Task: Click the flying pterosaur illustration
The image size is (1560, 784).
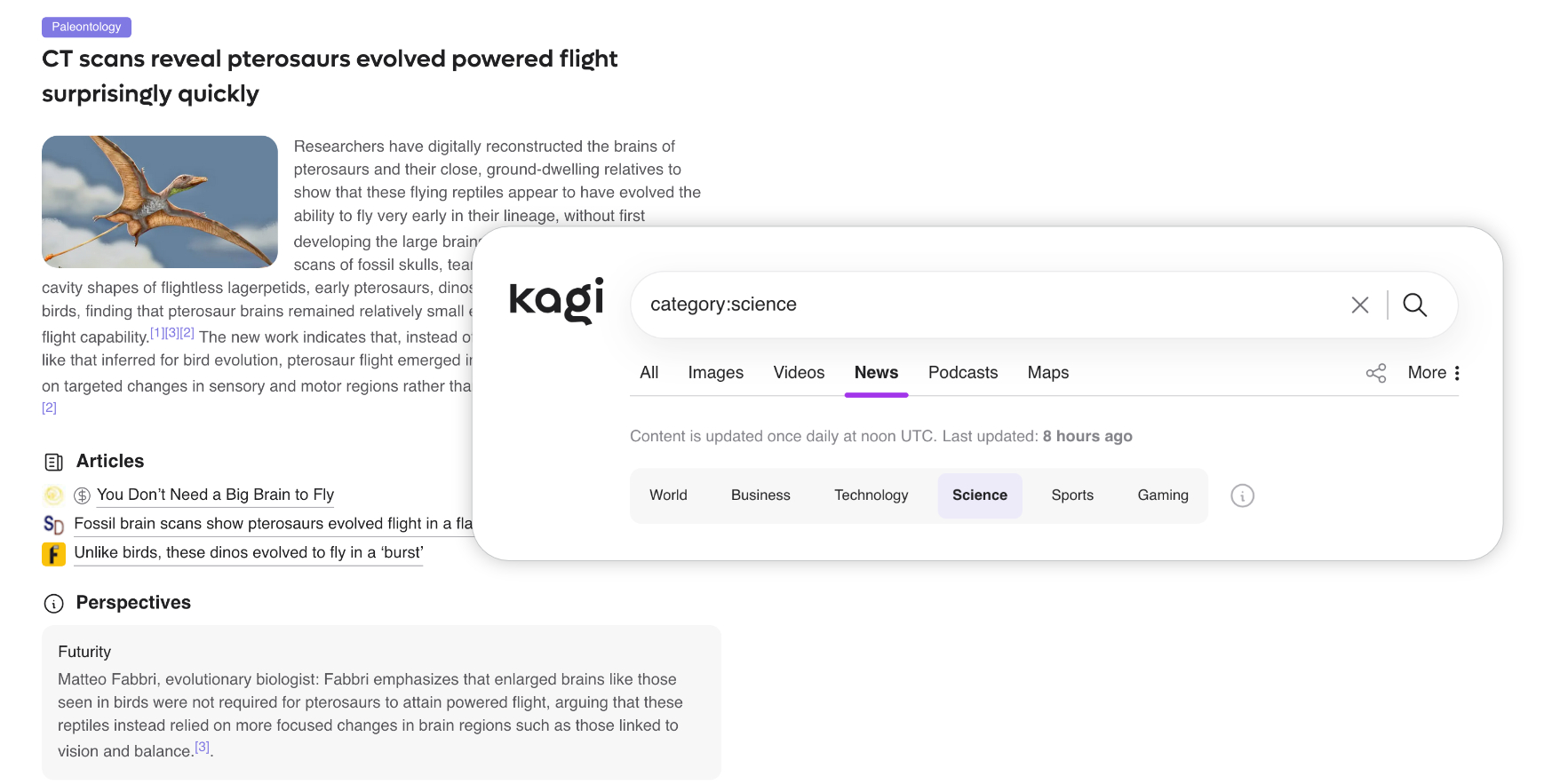Action: coord(159,202)
